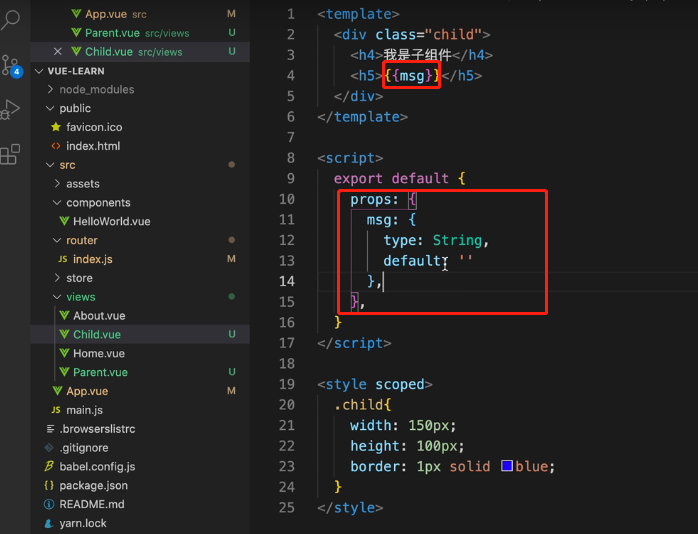This screenshot has width=698, height=534.
Task: Open App.vue in the src tree
Action: (x=140, y=391)
